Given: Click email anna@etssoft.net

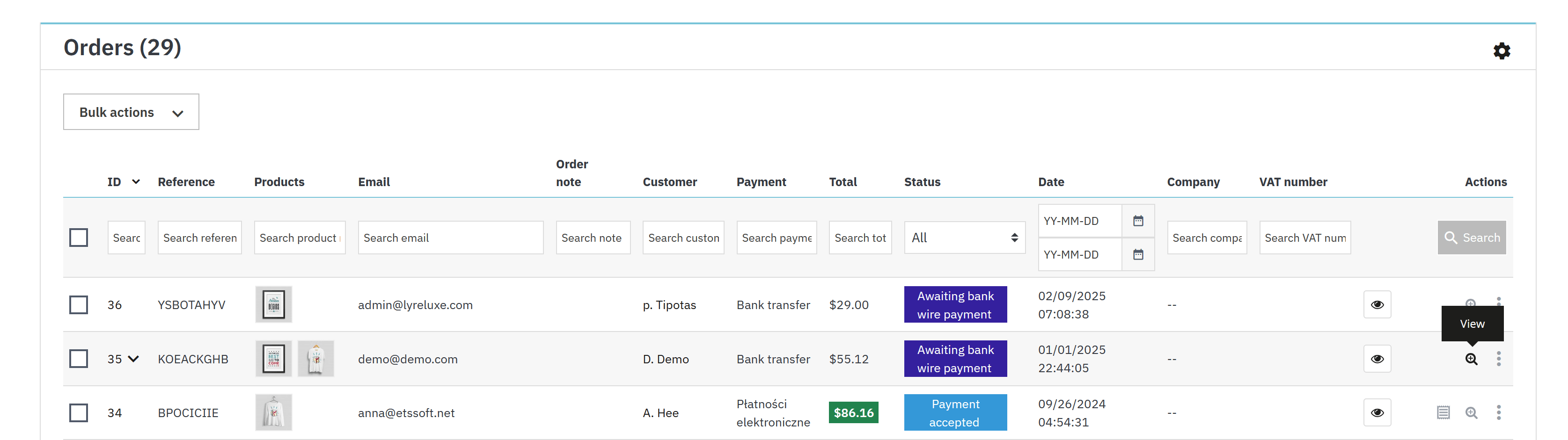Looking at the screenshot, I should coord(406,413).
